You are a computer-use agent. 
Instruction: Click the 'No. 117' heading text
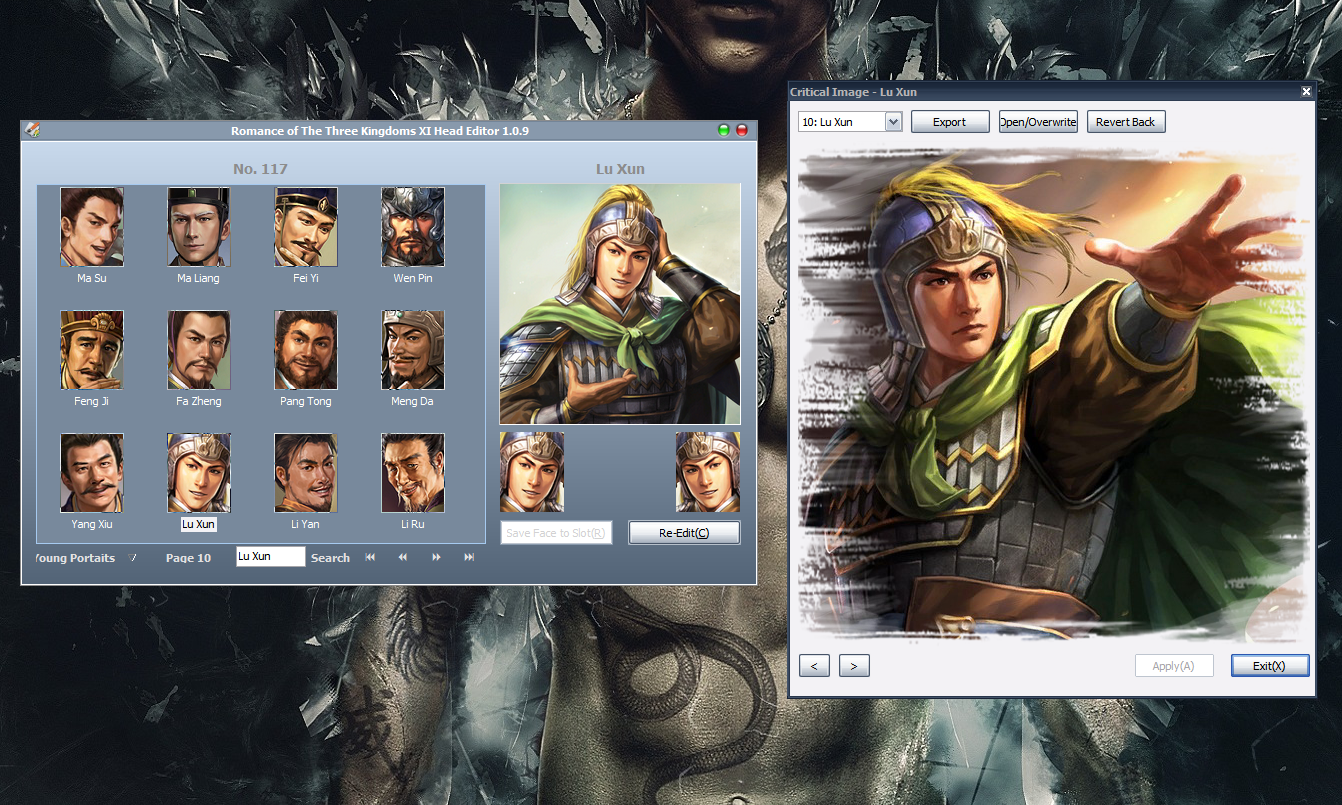pyautogui.click(x=260, y=169)
